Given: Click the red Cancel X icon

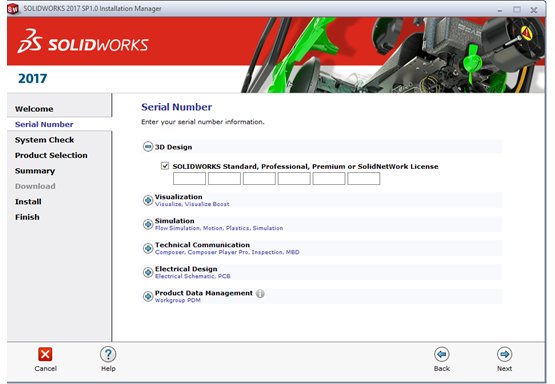Looking at the screenshot, I should click(45, 354).
